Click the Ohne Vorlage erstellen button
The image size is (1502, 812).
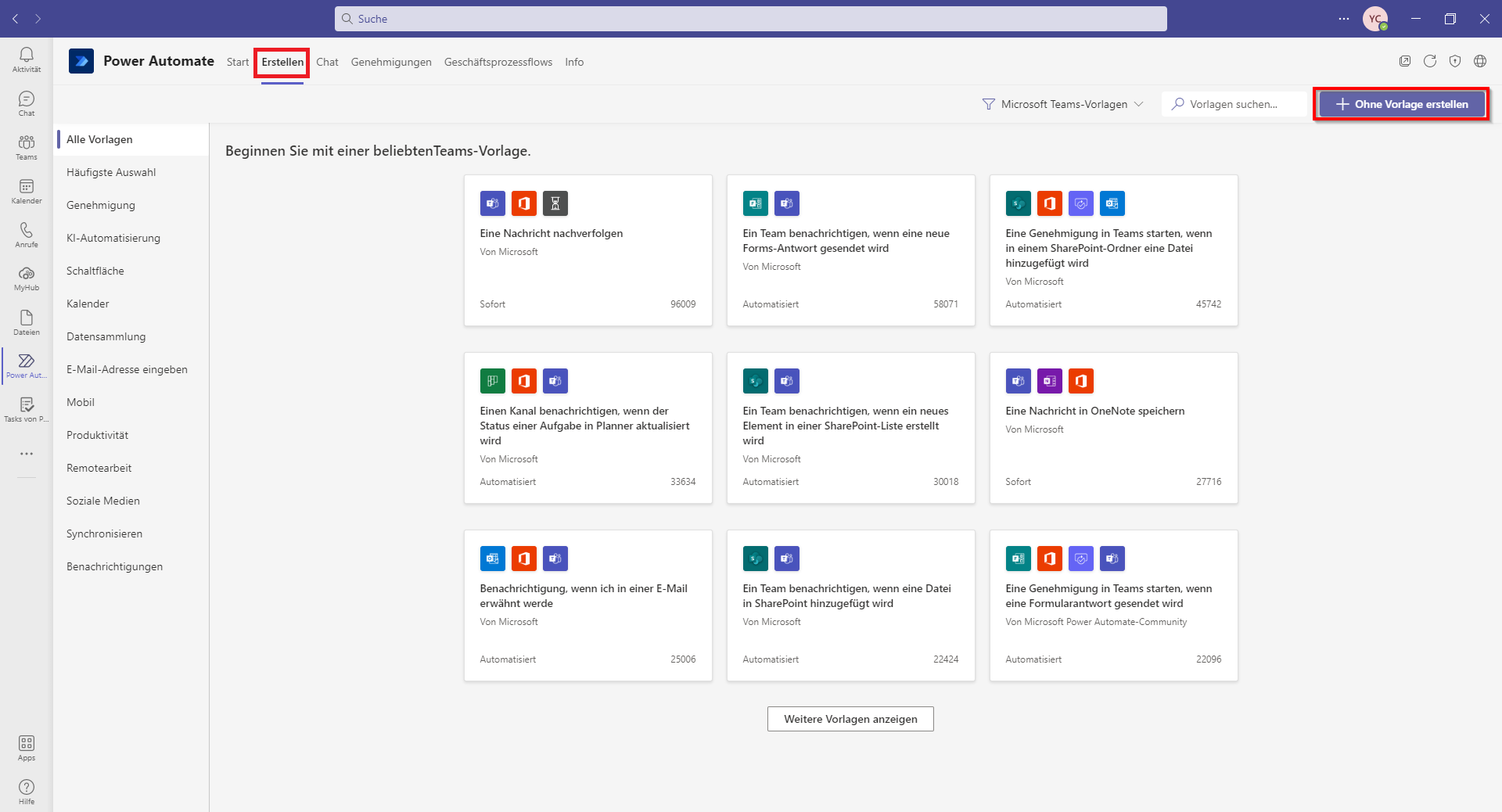pos(1400,103)
